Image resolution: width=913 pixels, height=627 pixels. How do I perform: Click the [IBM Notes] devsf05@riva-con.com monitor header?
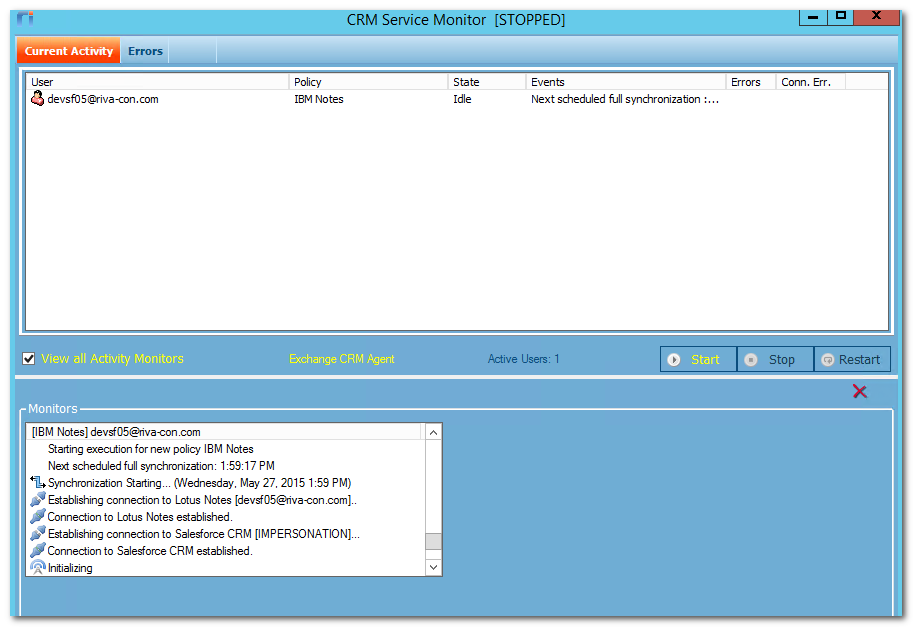[x=224, y=432]
